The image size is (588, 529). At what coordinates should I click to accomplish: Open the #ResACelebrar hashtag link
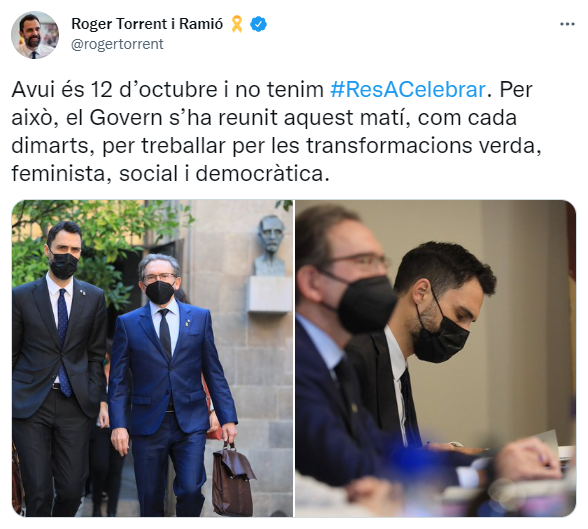point(408,90)
